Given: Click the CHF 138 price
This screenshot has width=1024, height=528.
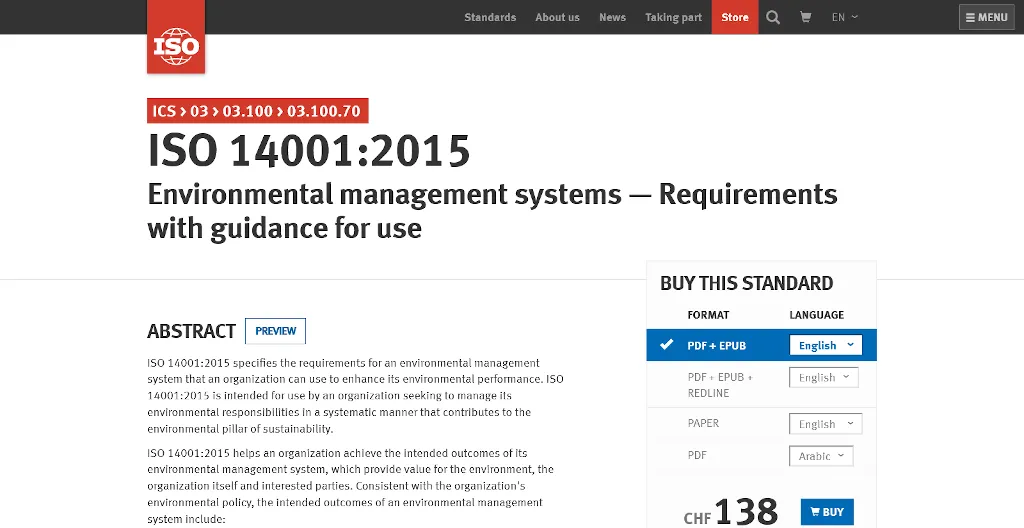Looking at the screenshot, I should point(731,512).
